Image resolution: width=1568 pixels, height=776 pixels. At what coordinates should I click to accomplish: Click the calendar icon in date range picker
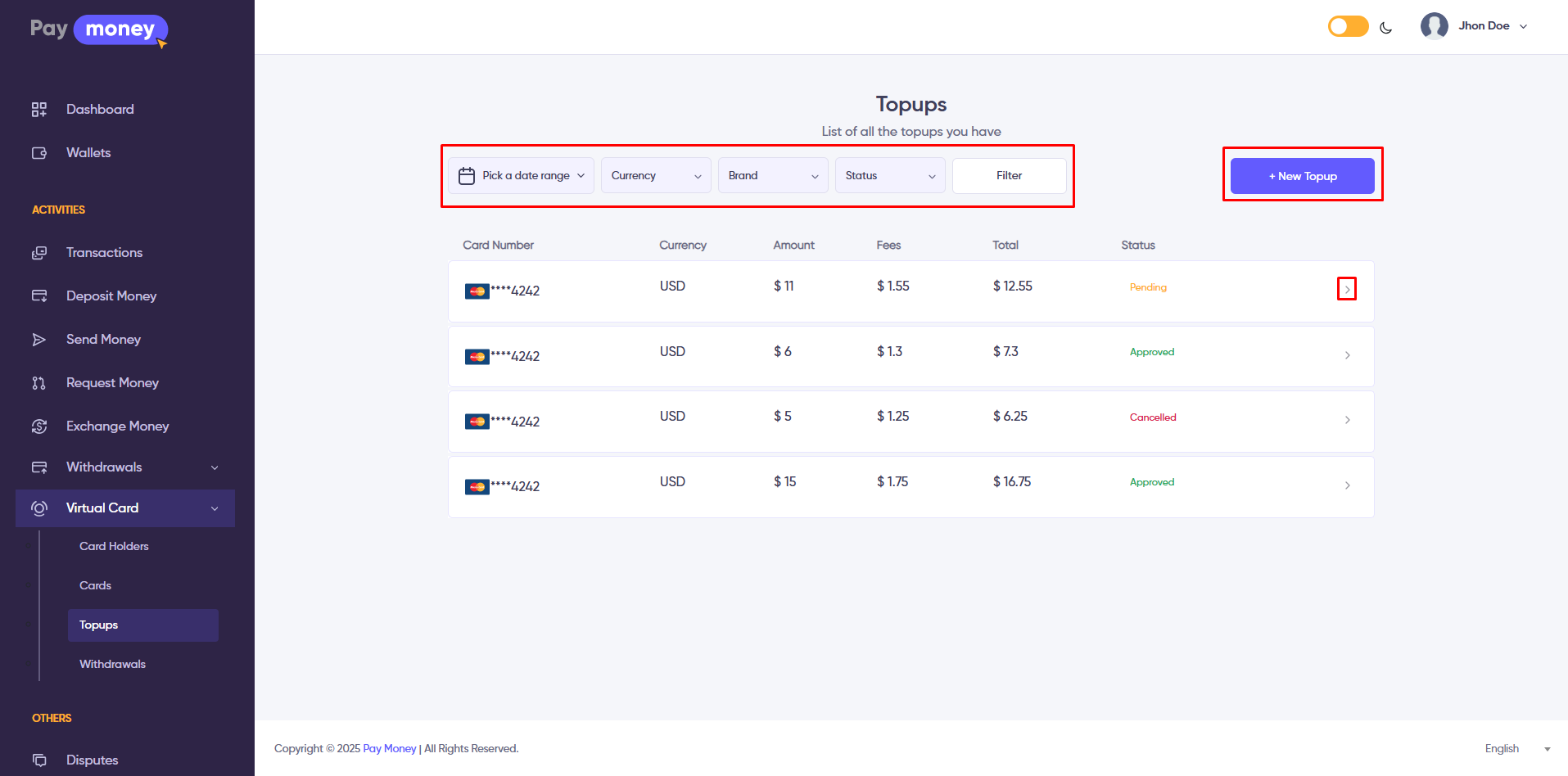pos(467,176)
